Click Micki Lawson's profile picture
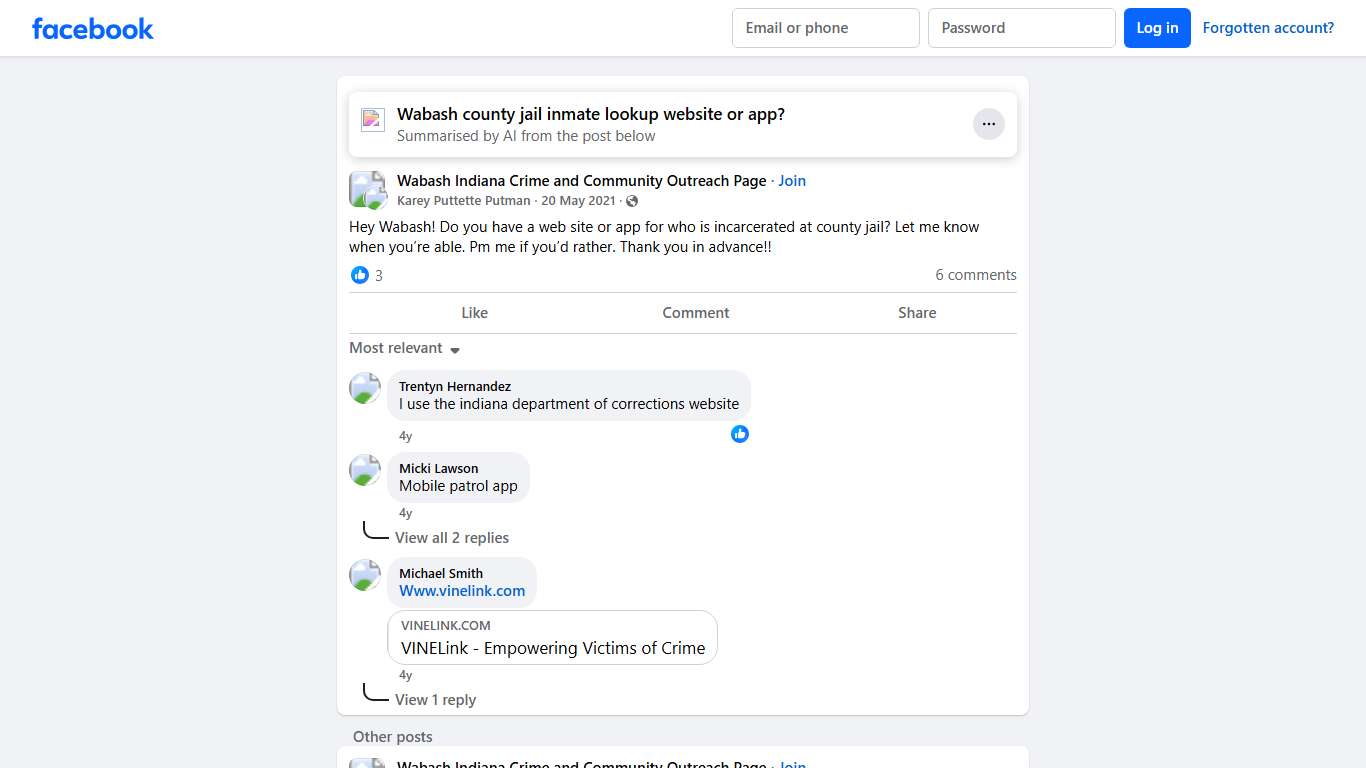Screen dimensions: 1366x768 tap(365, 470)
